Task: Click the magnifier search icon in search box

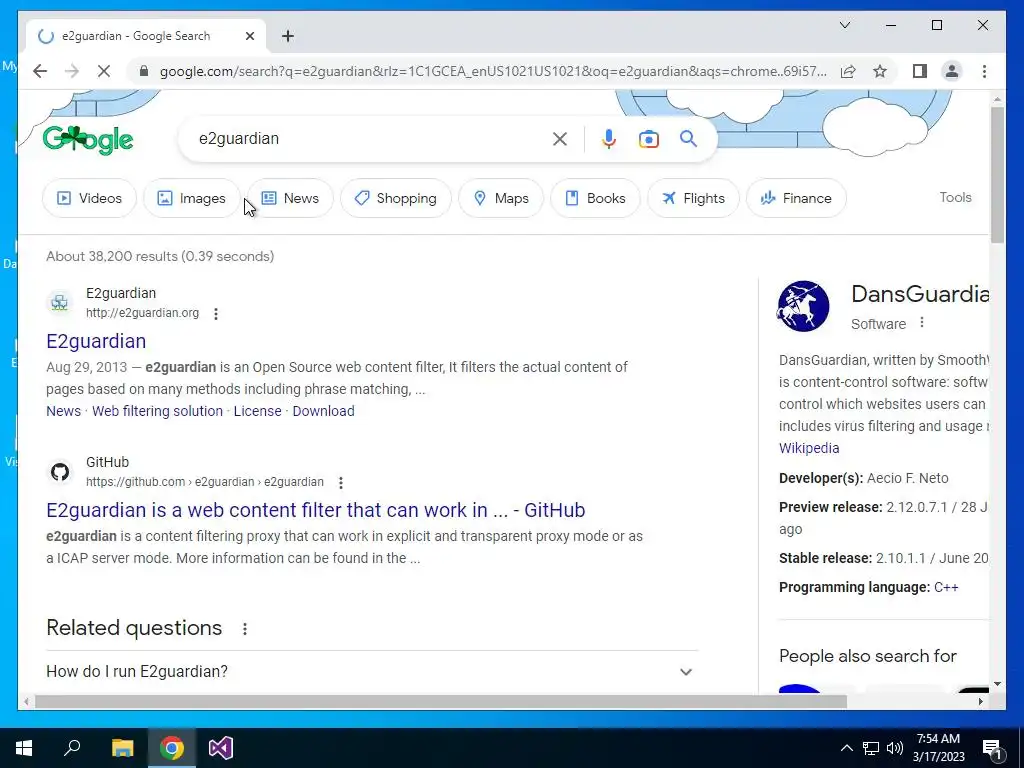Action: coord(688,138)
